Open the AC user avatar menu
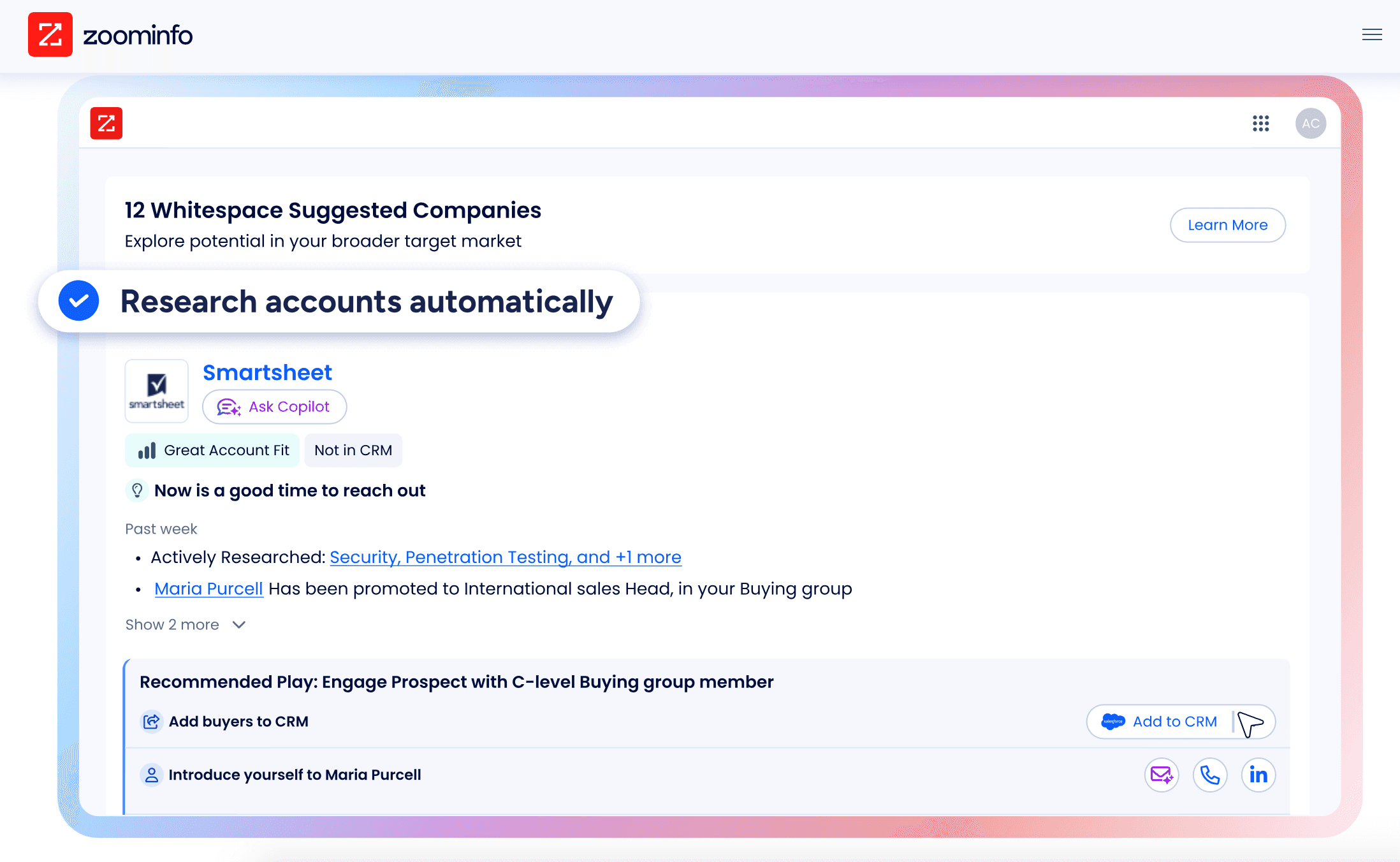 pyautogui.click(x=1311, y=123)
